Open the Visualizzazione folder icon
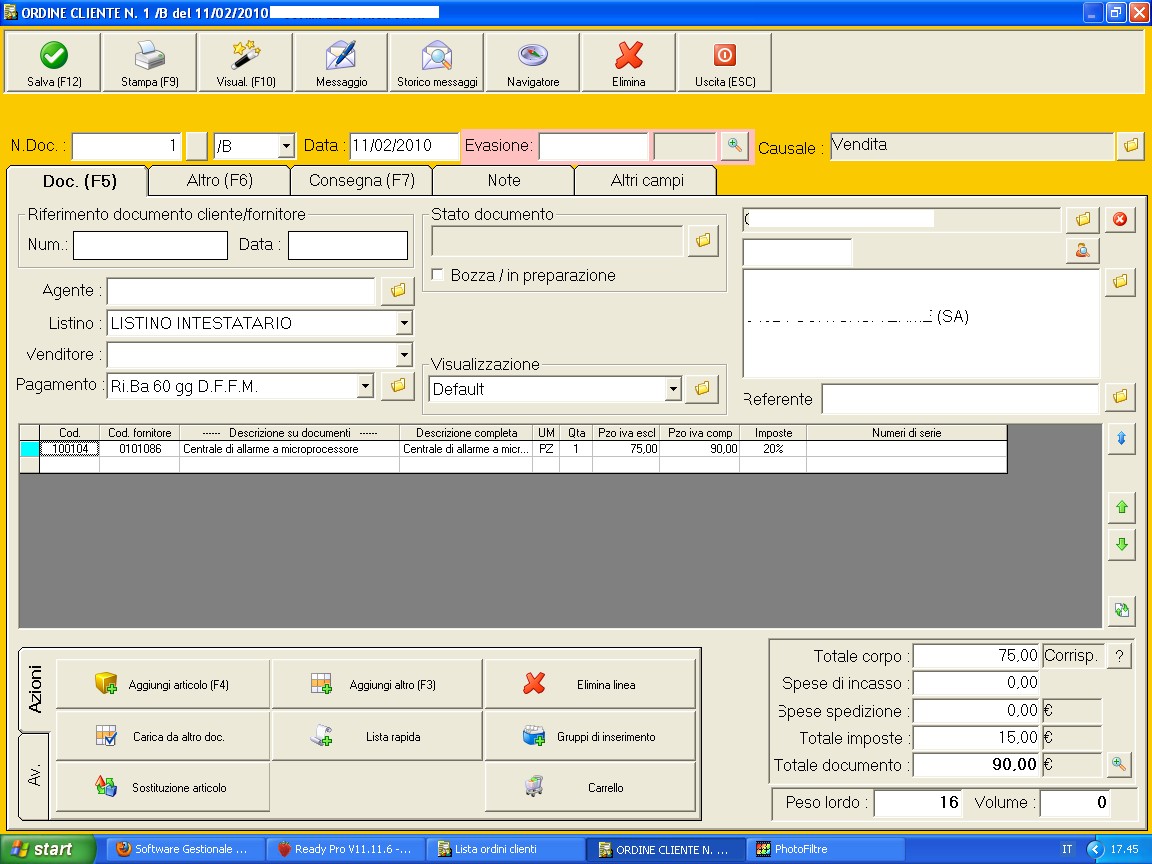Viewport: 1152px width, 864px height. [x=702, y=389]
